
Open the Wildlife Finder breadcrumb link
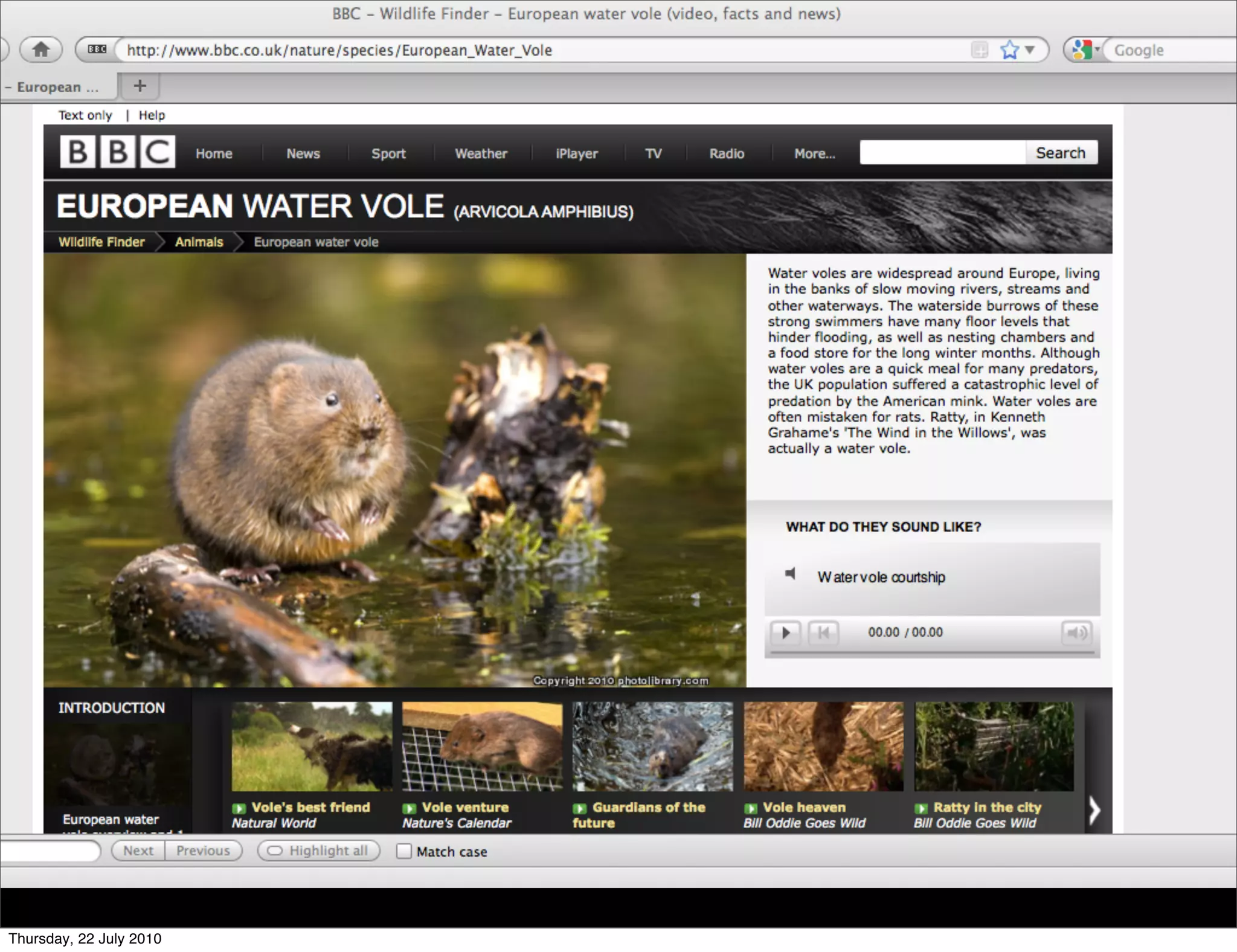tap(101, 242)
